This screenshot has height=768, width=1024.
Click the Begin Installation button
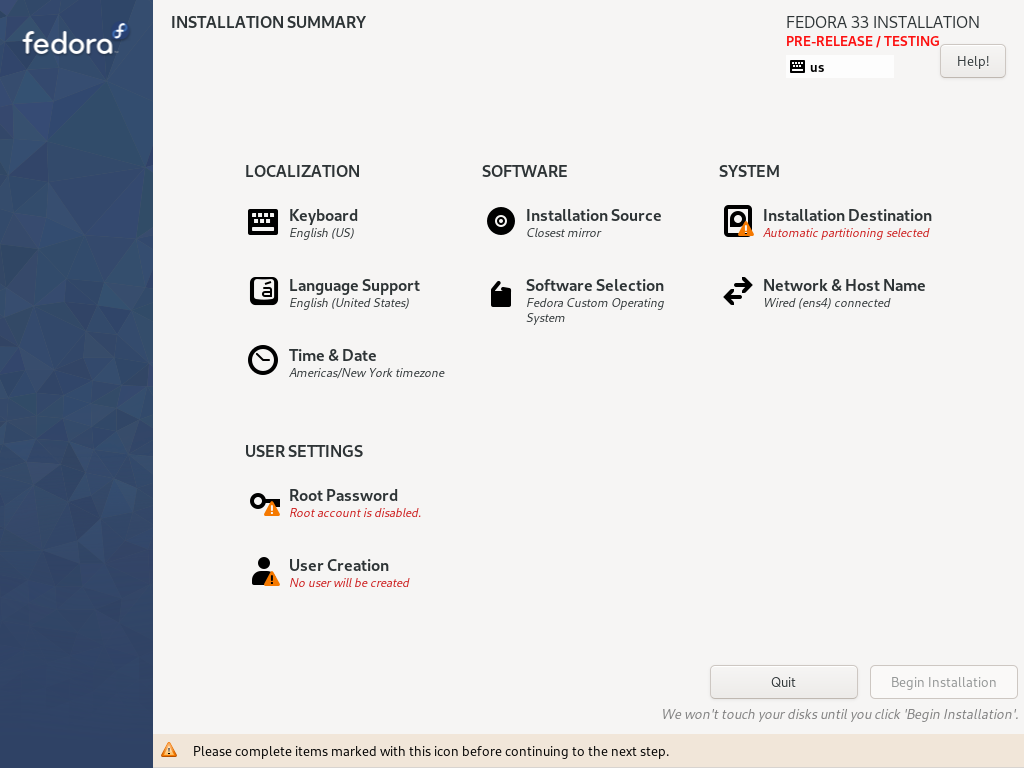pyautogui.click(x=944, y=682)
